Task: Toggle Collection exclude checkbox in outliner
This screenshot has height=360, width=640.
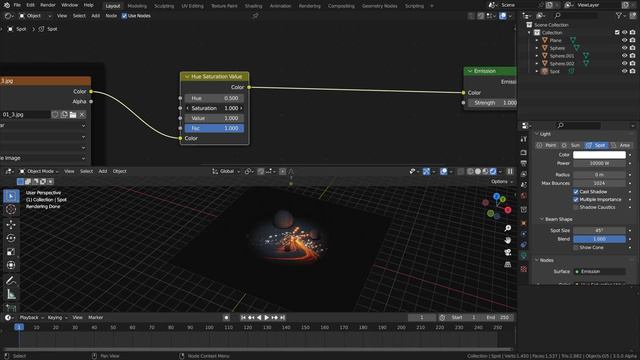Action: coord(617,33)
